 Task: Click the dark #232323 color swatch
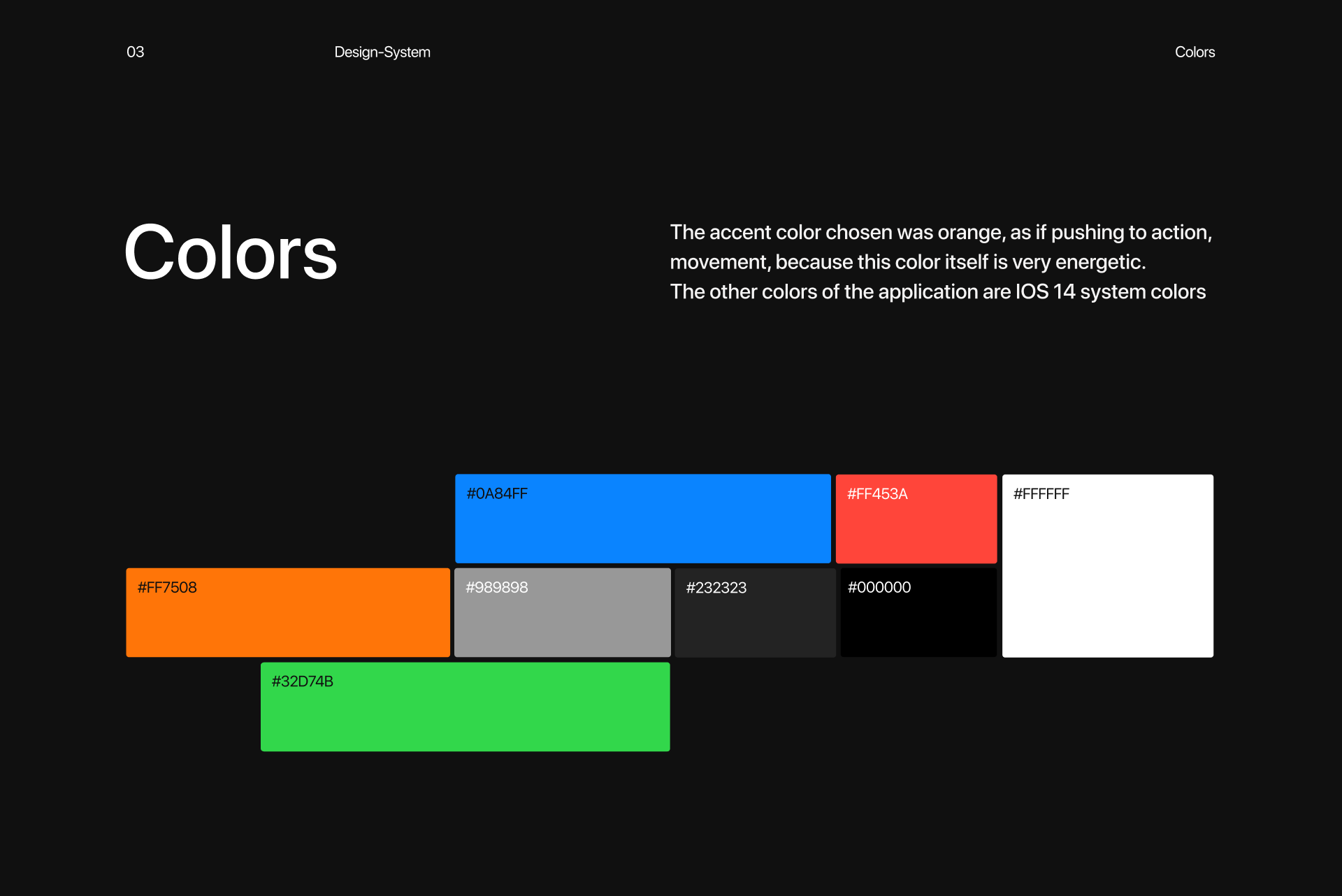point(755,621)
